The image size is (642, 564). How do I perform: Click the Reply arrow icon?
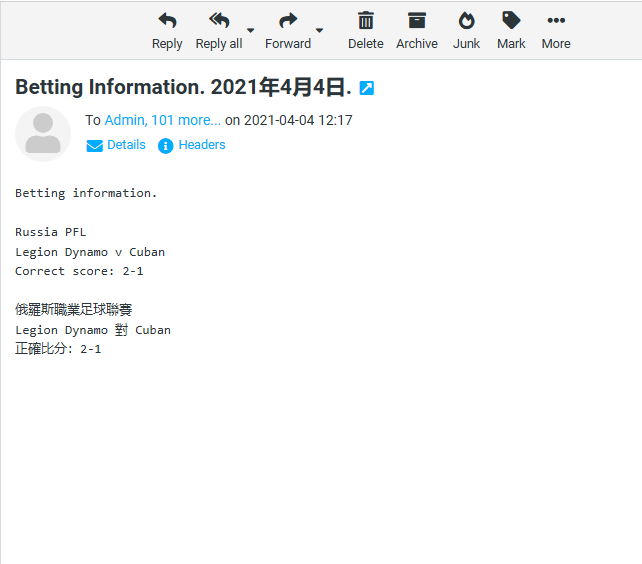(x=167, y=21)
